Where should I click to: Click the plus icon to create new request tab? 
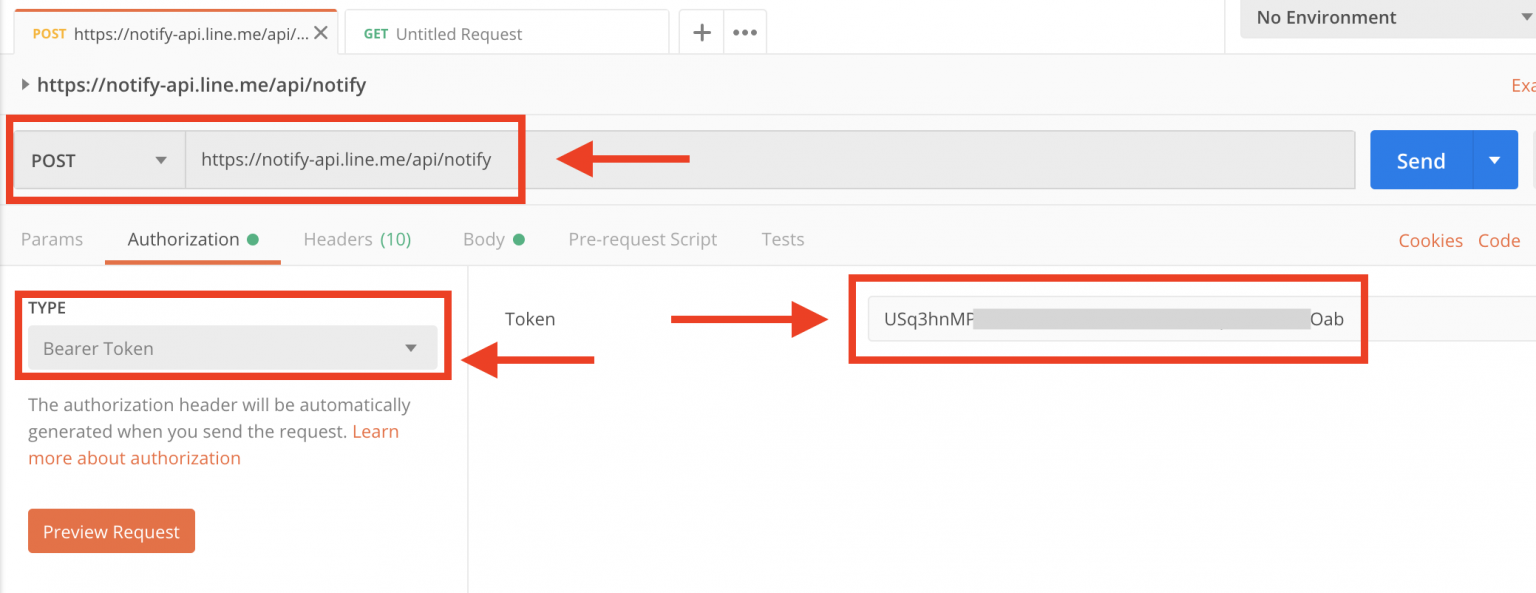[701, 31]
